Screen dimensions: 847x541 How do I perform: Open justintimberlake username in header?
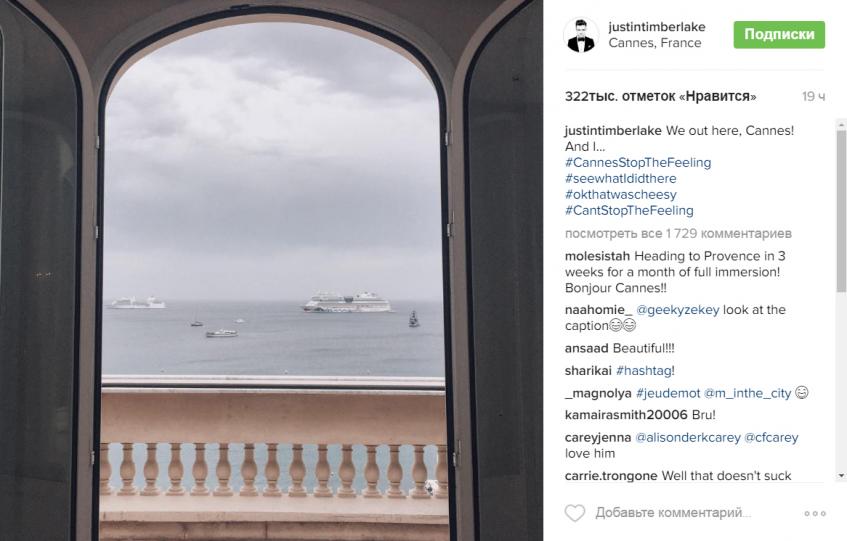[x=657, y=27]
